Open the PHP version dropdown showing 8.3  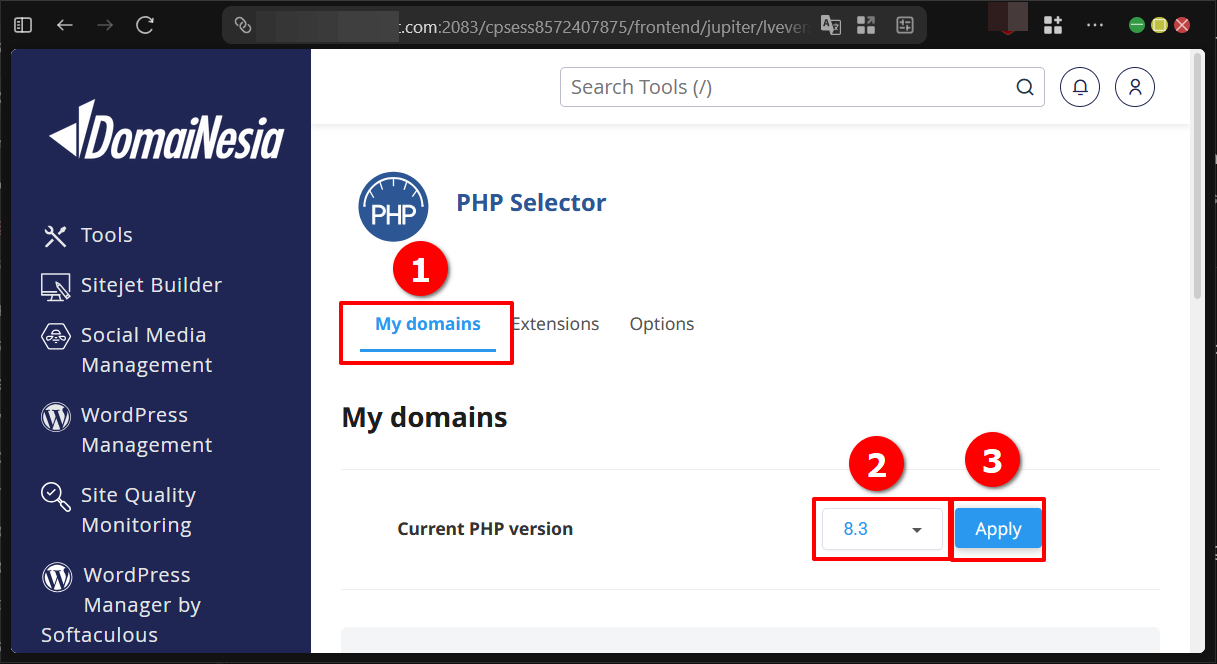coord(881,528)
